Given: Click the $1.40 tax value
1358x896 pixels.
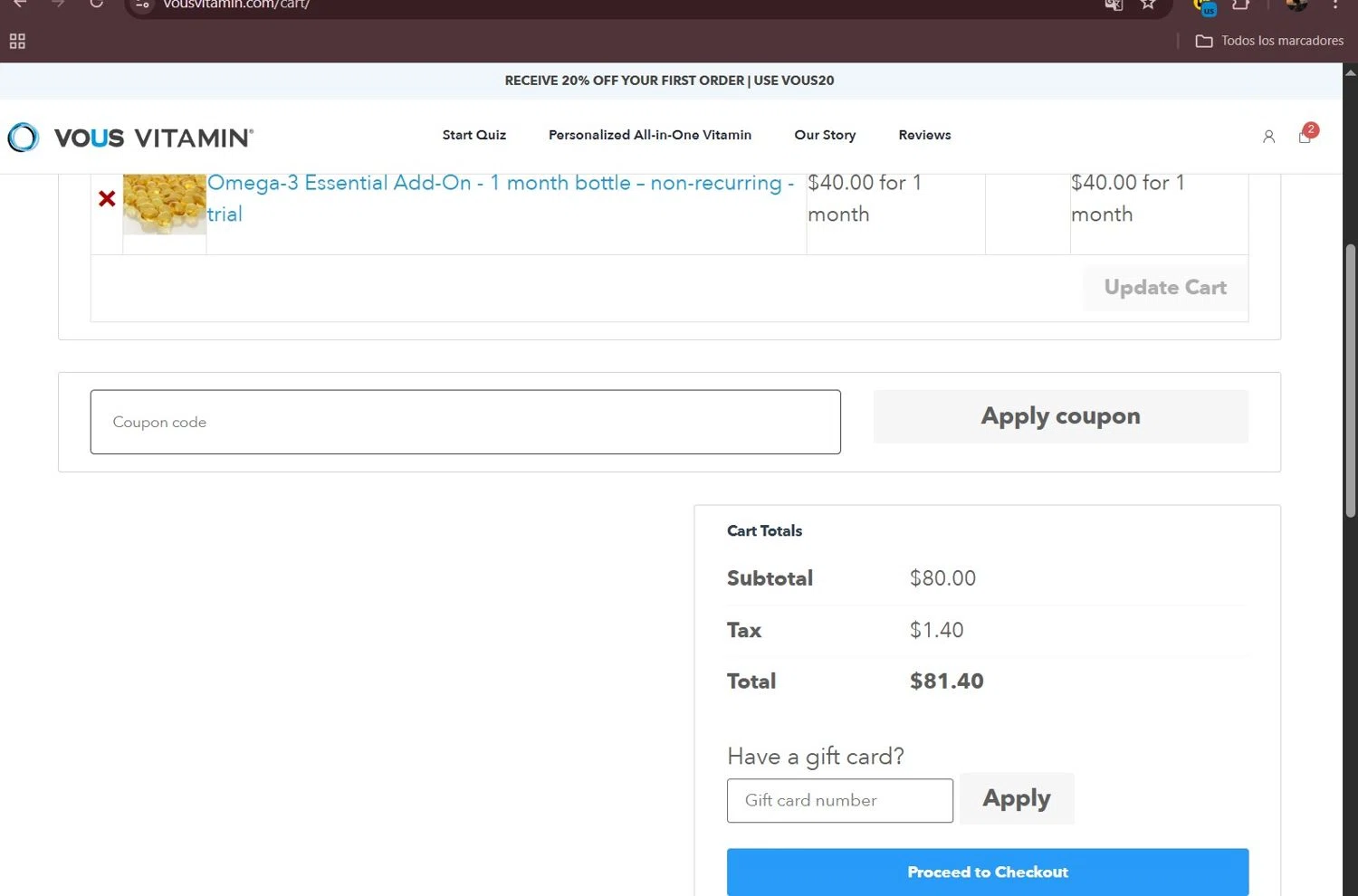Looking at the screenshot, I should pyautogui.click(x=936, y=630).
